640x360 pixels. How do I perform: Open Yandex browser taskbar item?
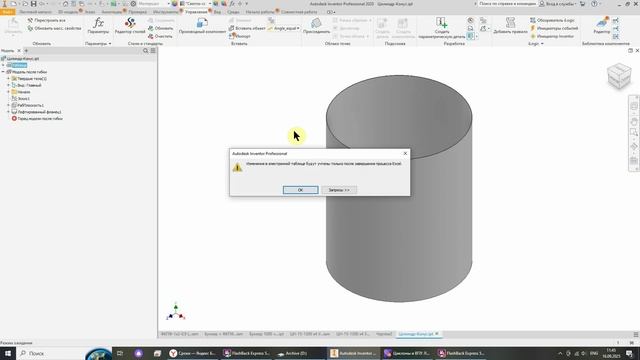tap(193, 353)
